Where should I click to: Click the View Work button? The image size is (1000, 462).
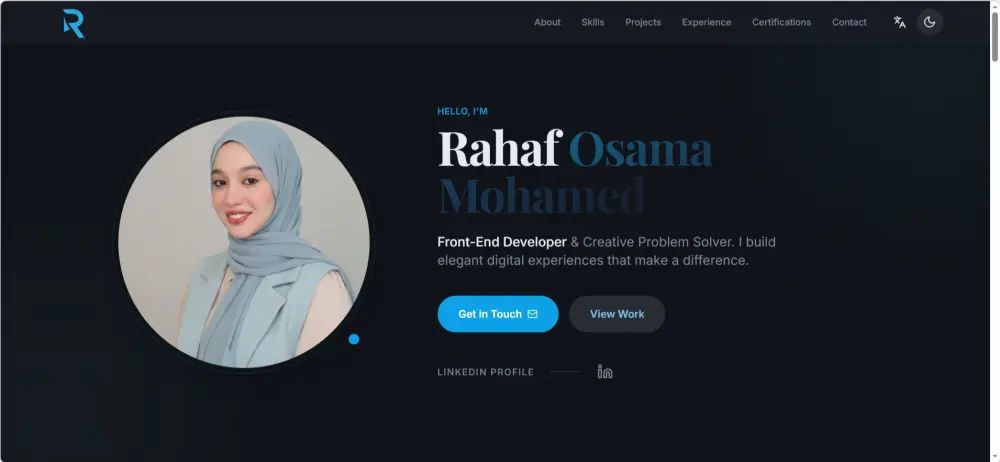tap(617, 314)
